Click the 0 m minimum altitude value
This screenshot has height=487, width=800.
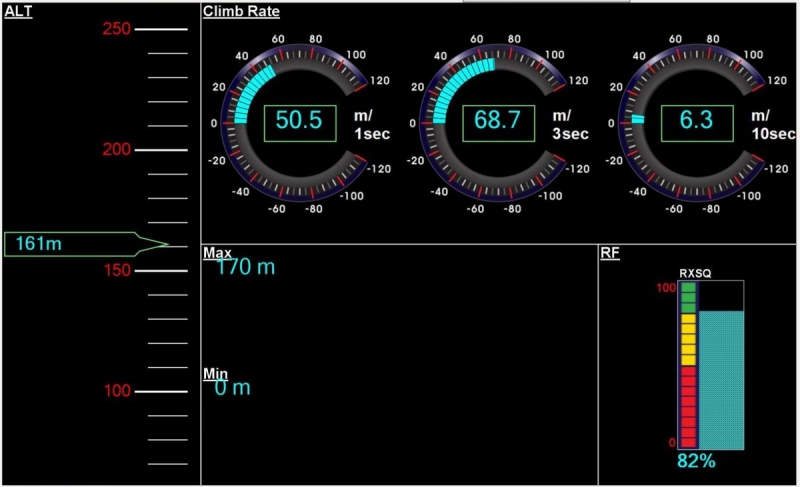(232, 388)
